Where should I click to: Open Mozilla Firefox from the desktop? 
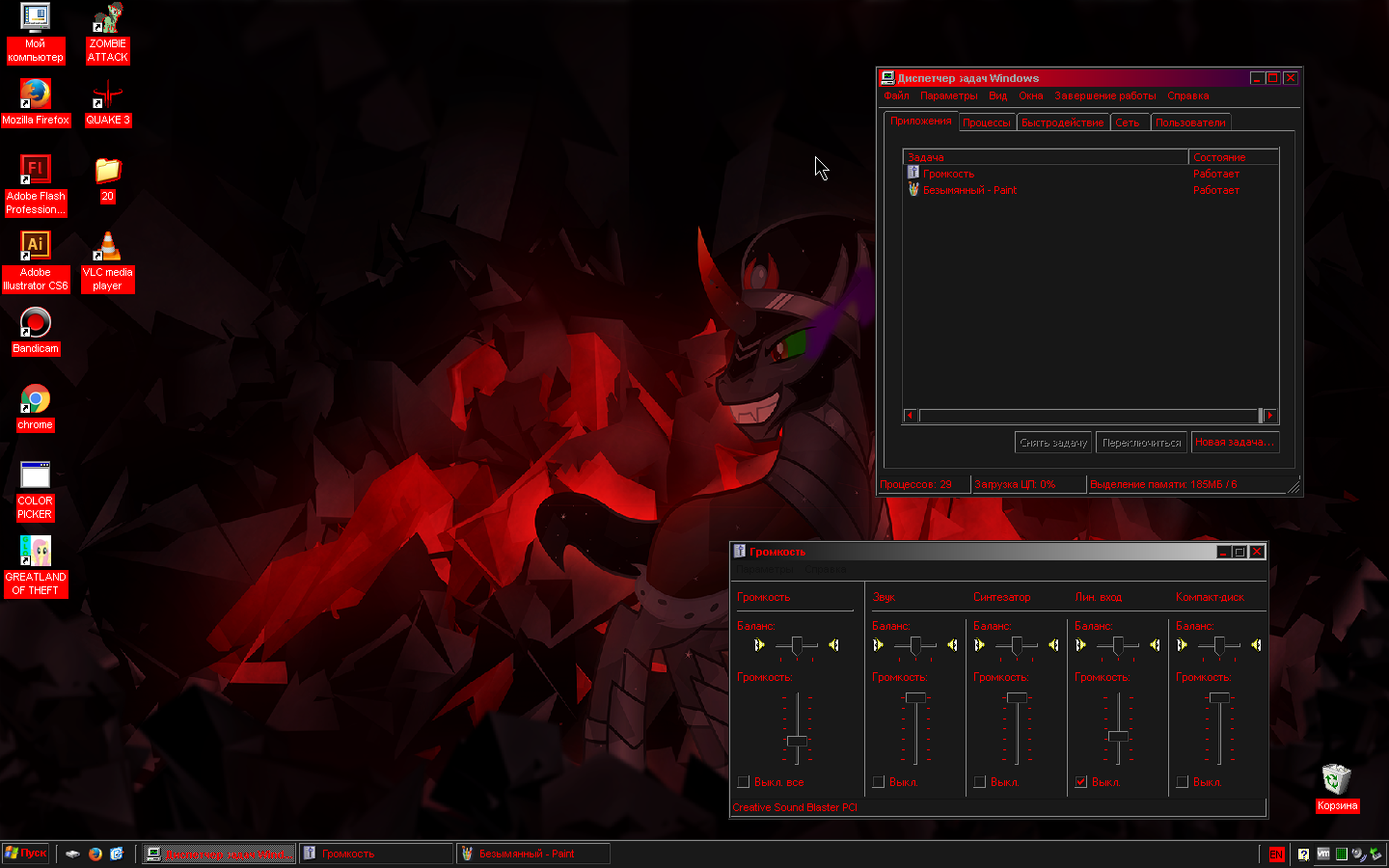coord(36,103)
